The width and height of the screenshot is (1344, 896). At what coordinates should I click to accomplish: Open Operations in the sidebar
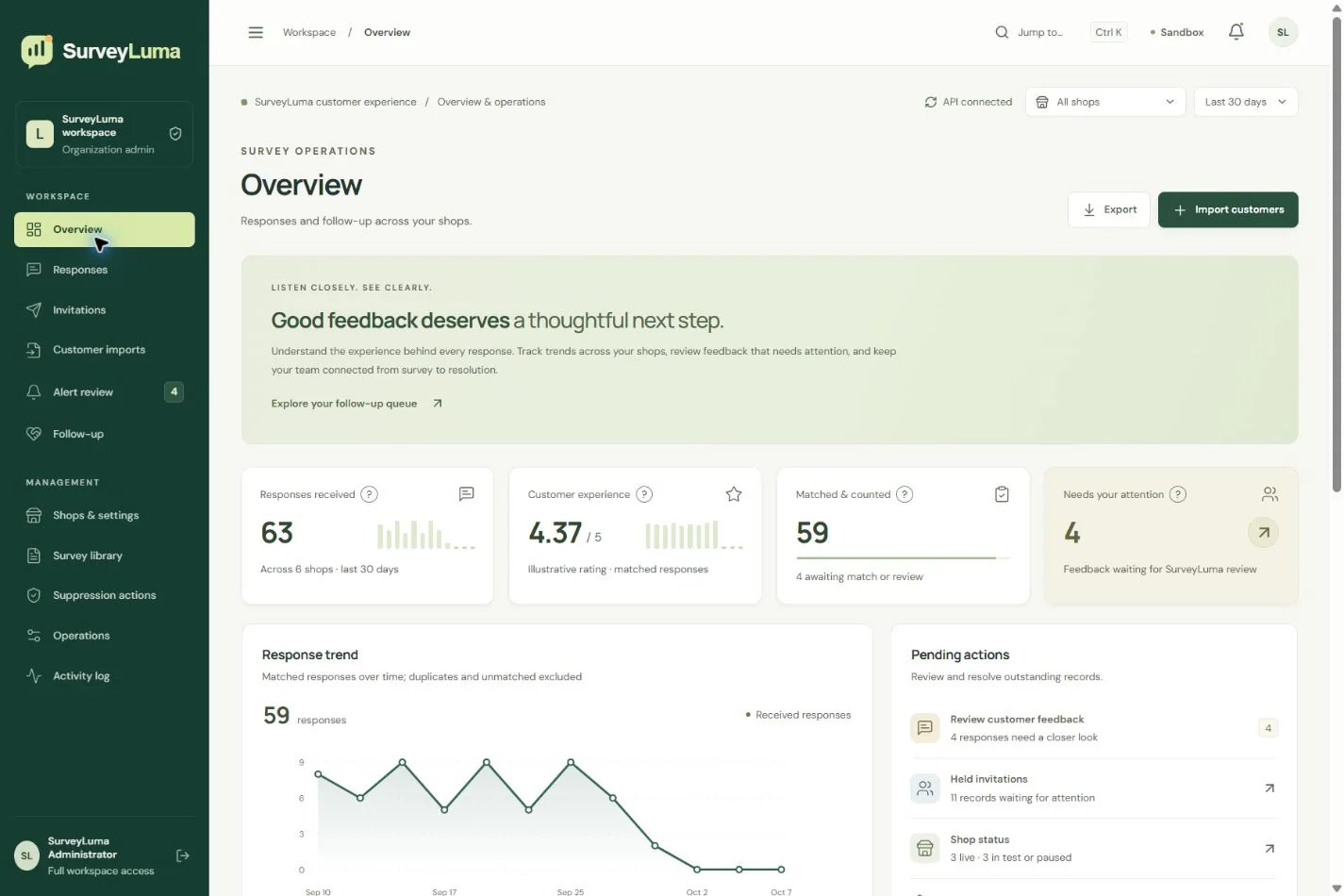[104, 636]
